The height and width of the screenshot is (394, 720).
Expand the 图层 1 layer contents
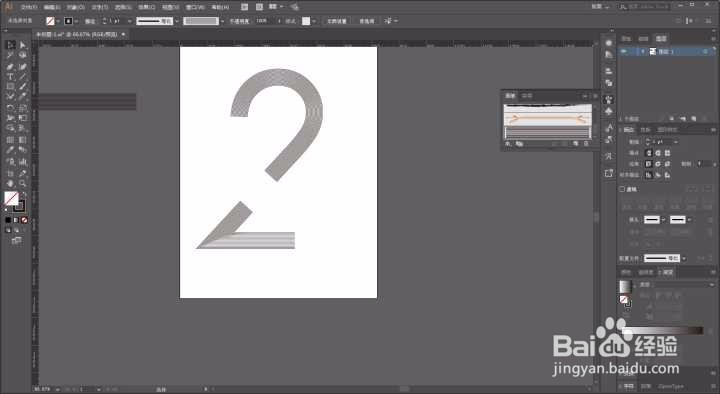[643, 51]
